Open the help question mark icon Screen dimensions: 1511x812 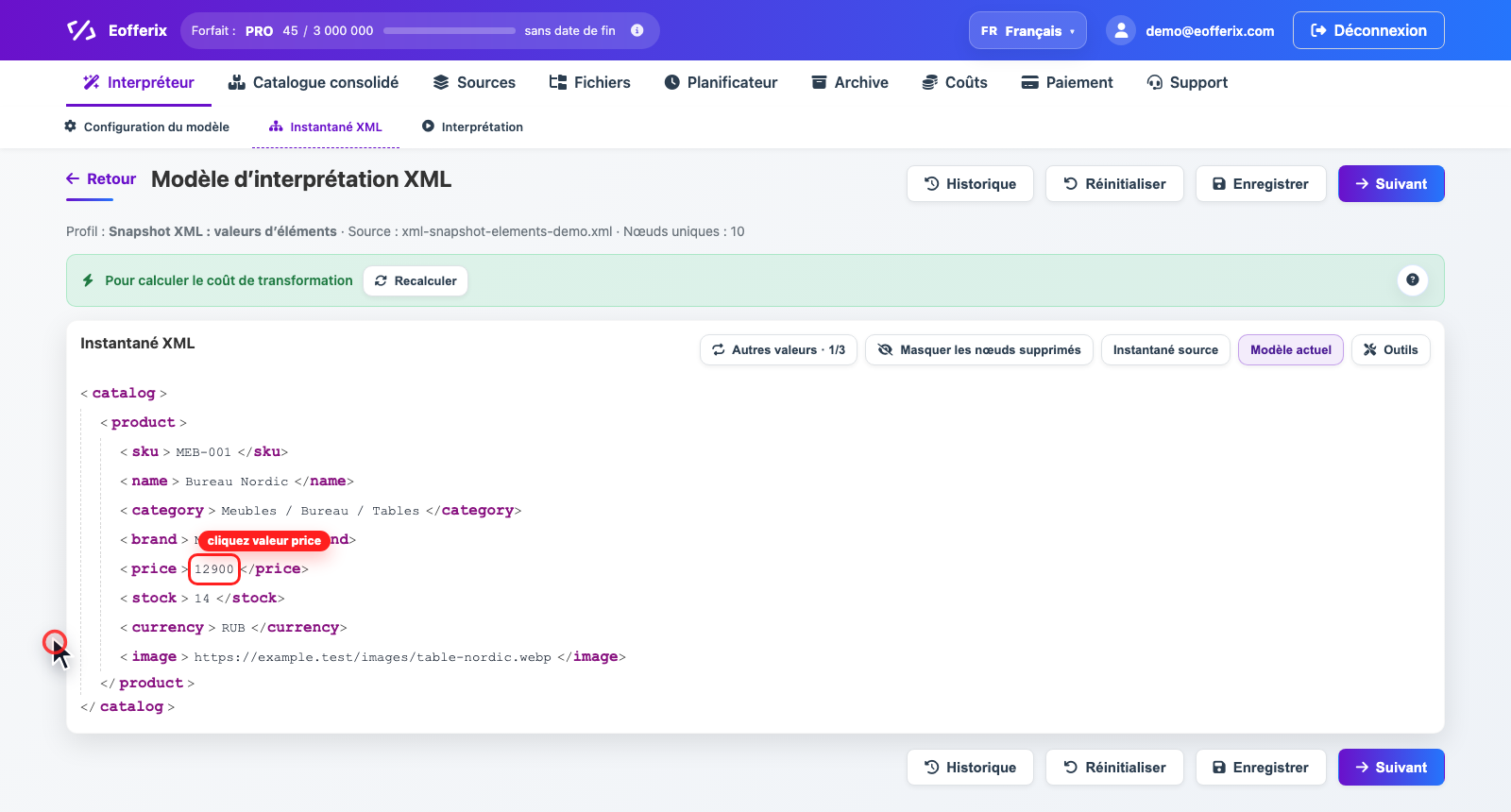point(1412,279)
